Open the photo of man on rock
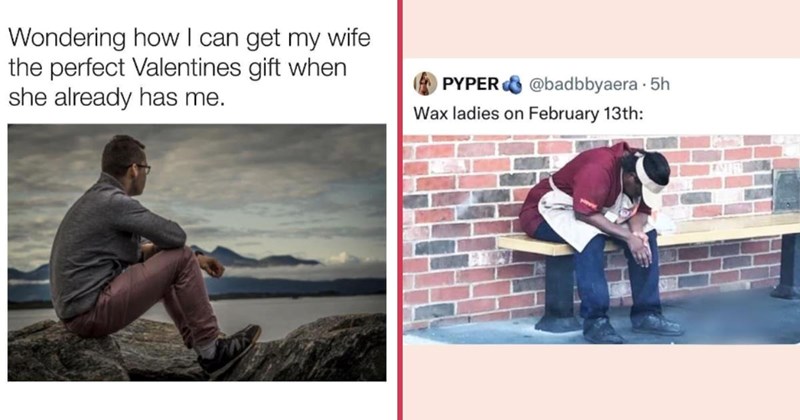Viewport: 800px width, 420px height. point(197,253)
